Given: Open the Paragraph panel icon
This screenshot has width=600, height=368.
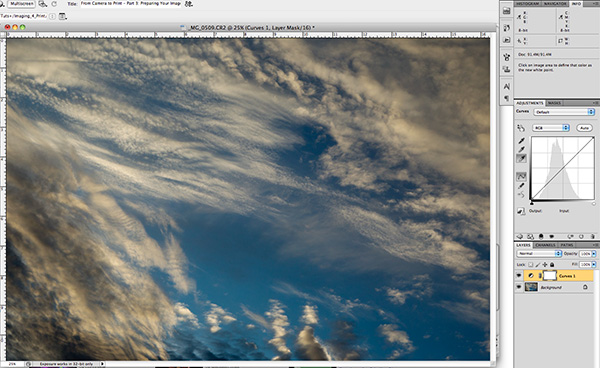Looking at the screenshot, I should (507, 98).
